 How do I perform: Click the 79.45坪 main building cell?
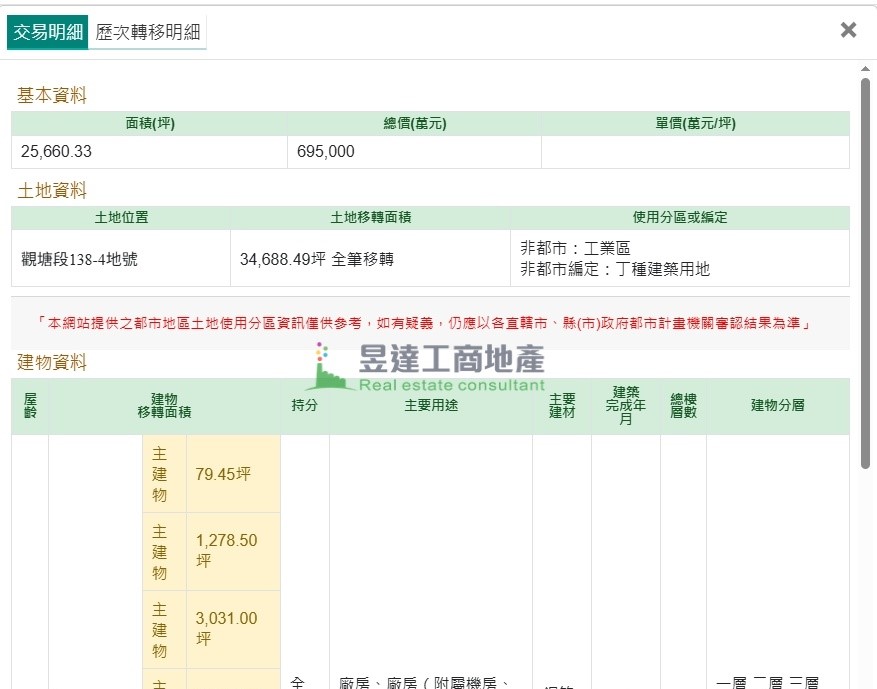click(x=232, y=474)
